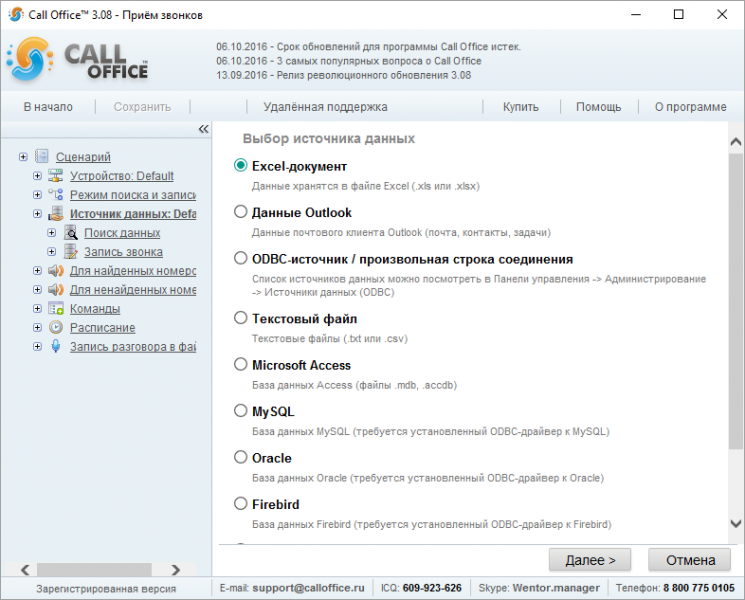Click the Зарегистрированная версия status text
This screenshot has height=600, width=745.
pos(106,589)
